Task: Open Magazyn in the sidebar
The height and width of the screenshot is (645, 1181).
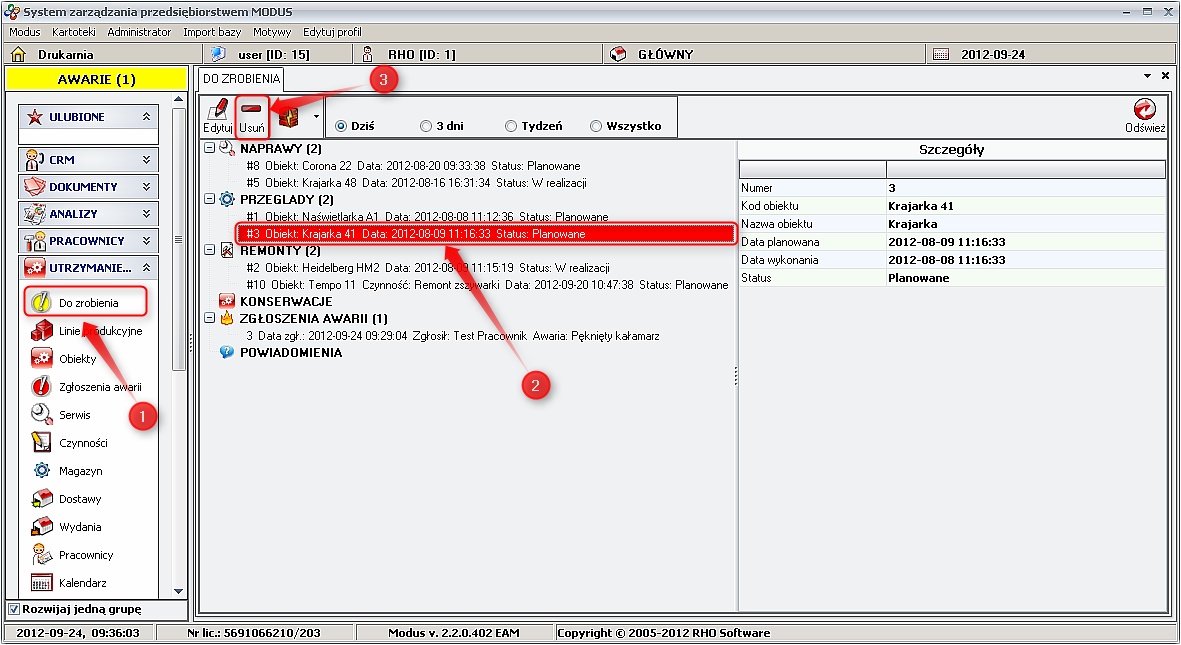Action: [67, 471]
